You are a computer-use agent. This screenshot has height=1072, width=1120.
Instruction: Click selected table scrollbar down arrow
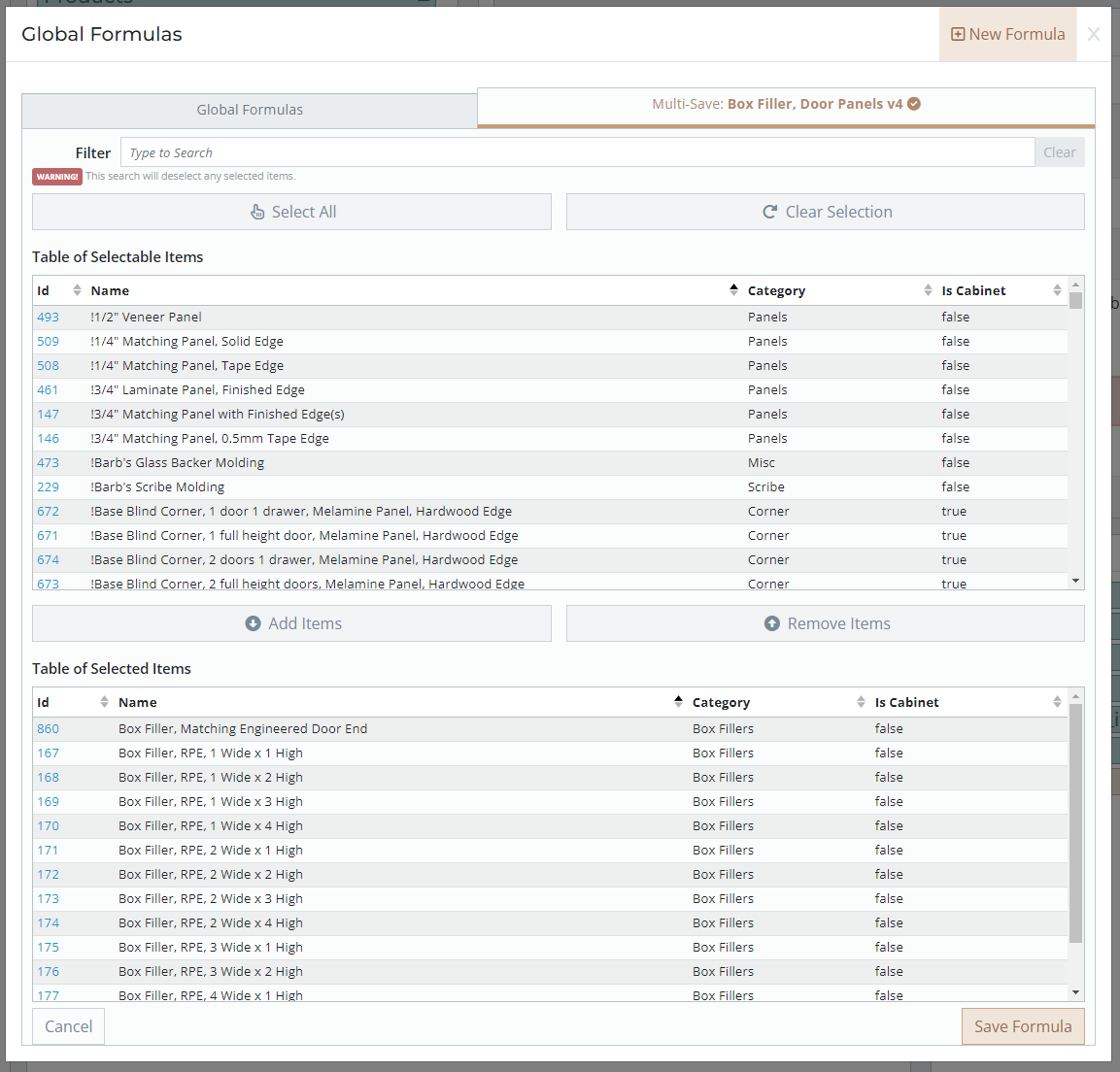tap(1075, 992)
